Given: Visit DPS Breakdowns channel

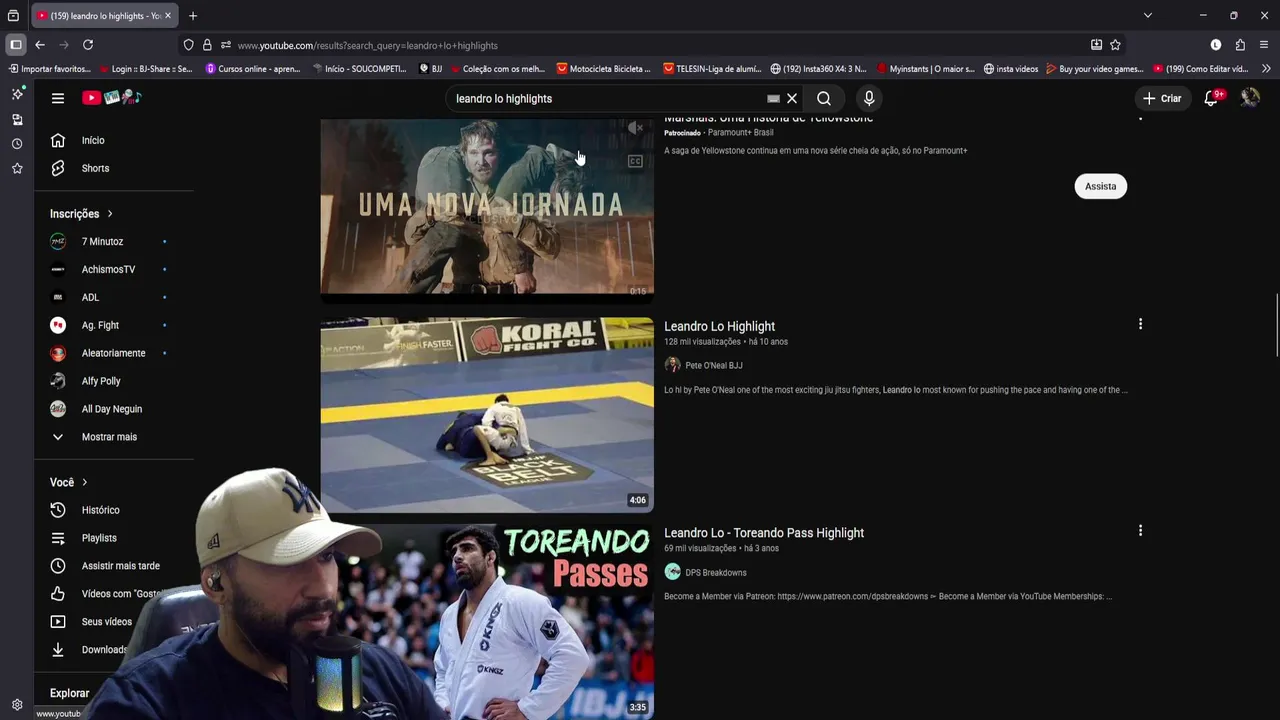Looking at the screenshot, I should tap(715, 572).
